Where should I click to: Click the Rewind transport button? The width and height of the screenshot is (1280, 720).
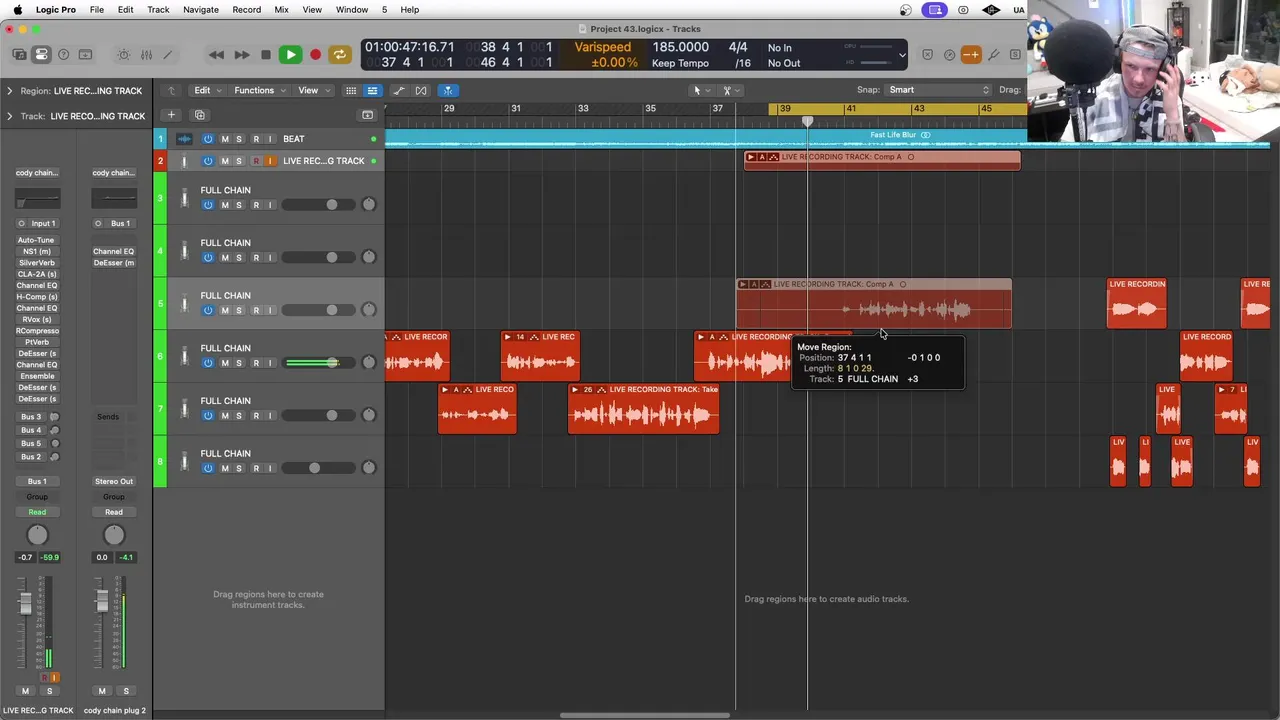point(216,55)
